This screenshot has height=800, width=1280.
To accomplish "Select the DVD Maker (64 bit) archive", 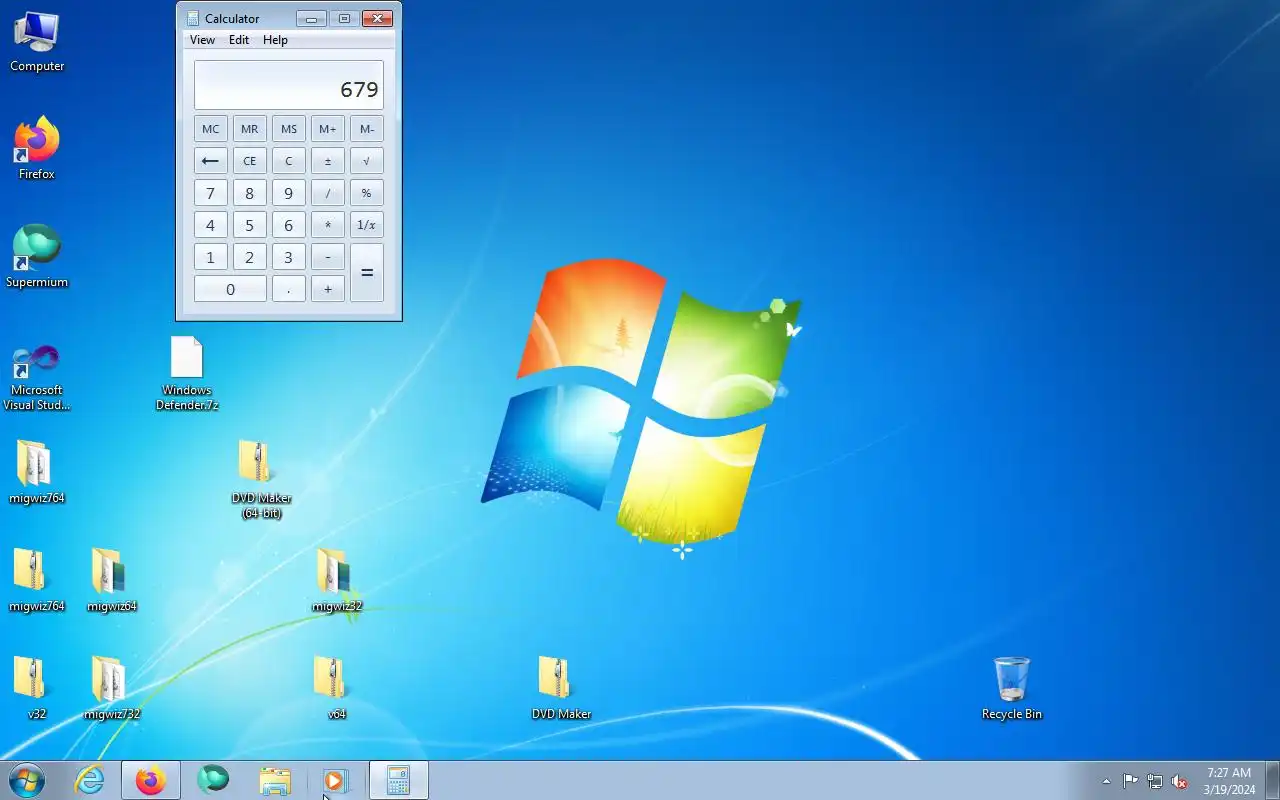I will [262, 480].
